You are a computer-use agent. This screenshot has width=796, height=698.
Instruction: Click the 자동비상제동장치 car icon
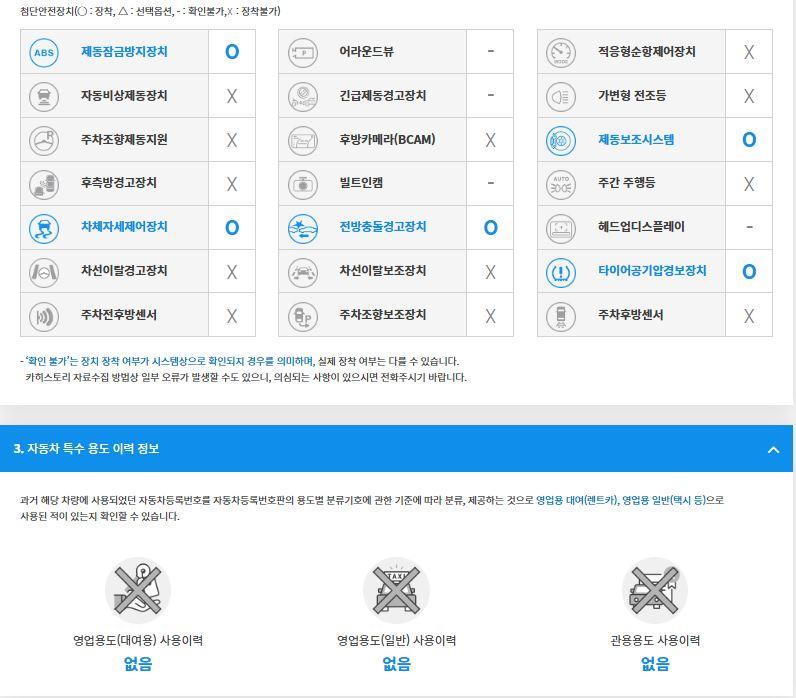point(44,96)
